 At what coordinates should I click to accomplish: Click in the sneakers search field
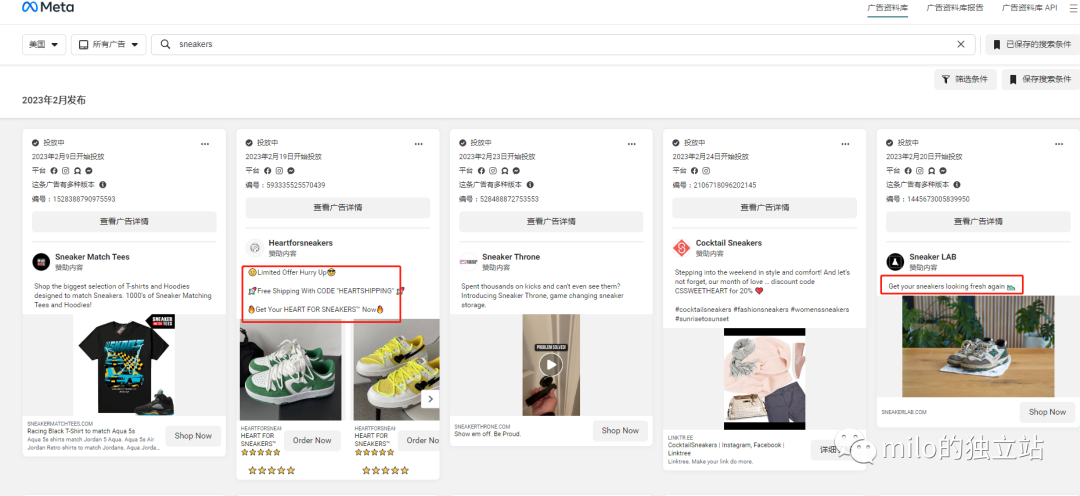[563, 44]
